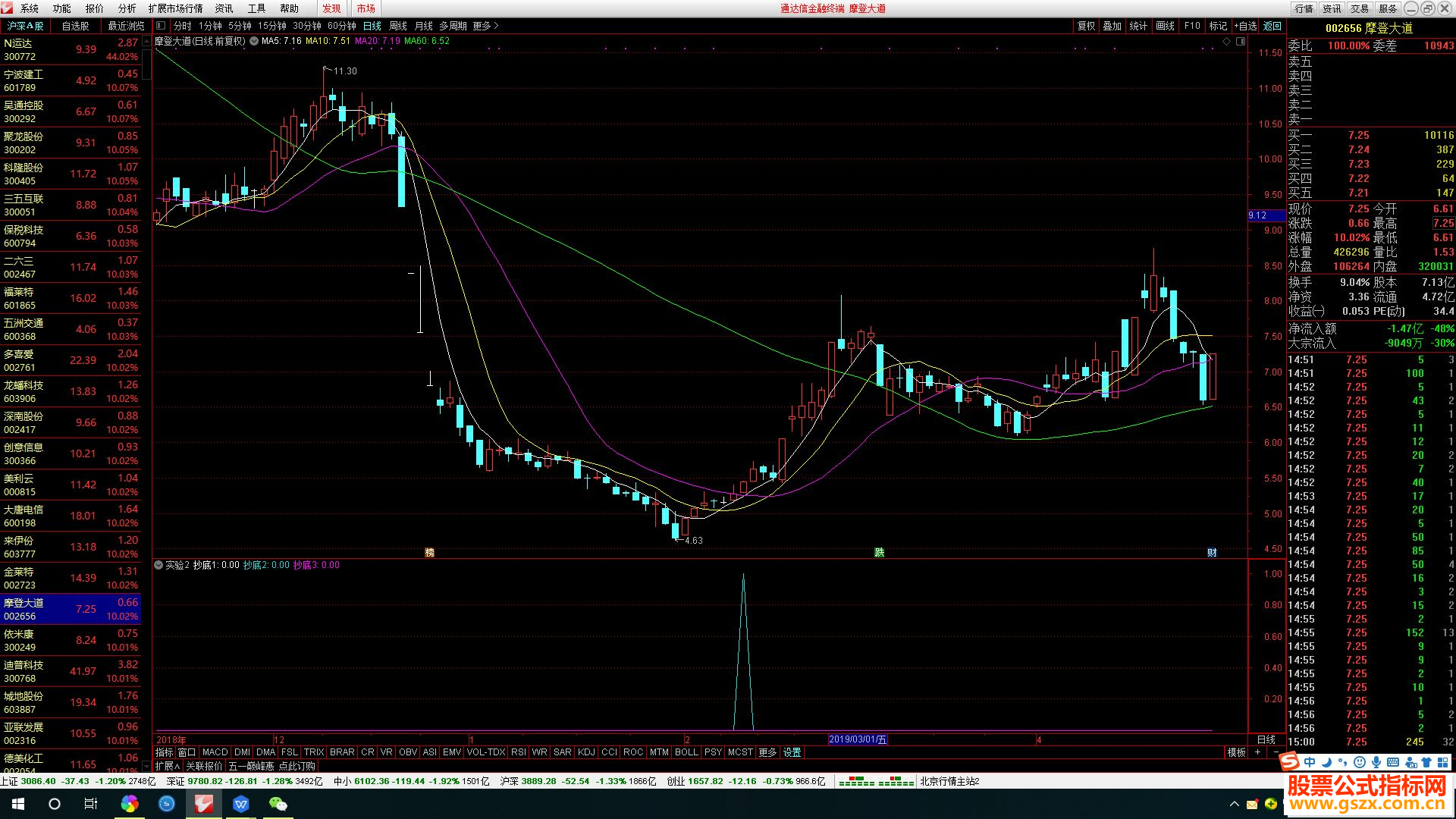This screenshot has width=1456, height=819.
Task: Open Cortana search circle on taskbar
Action: click(x=55, y=804)
